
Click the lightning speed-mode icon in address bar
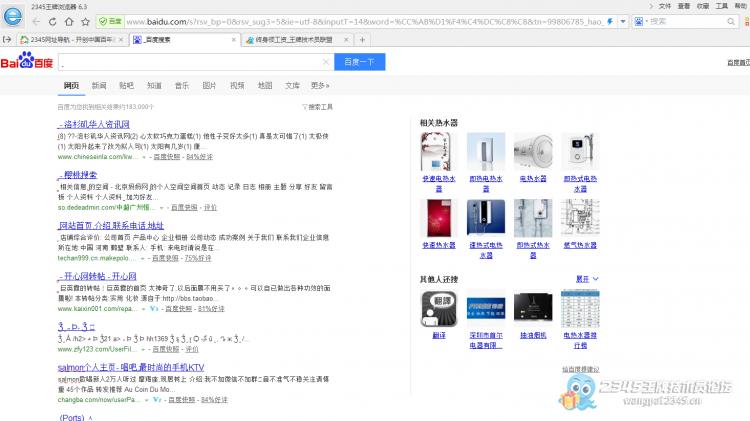(x=610, y=22)
